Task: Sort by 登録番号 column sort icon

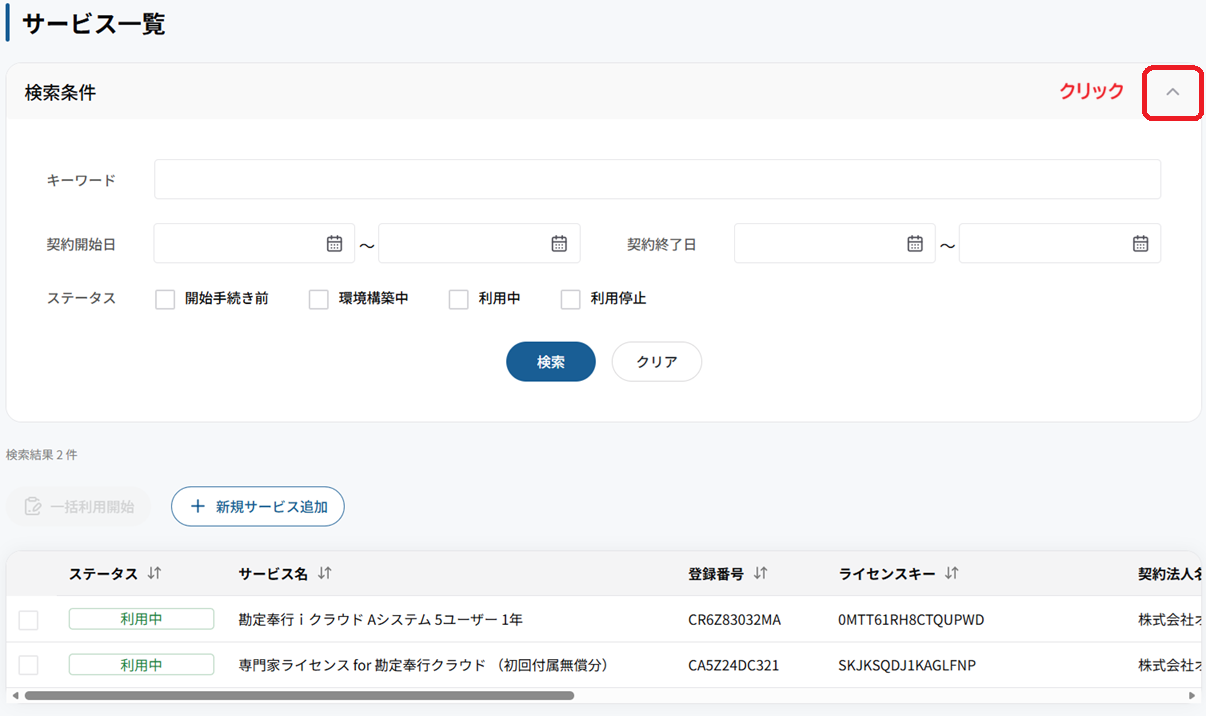Action: click(x=760, y=573)
